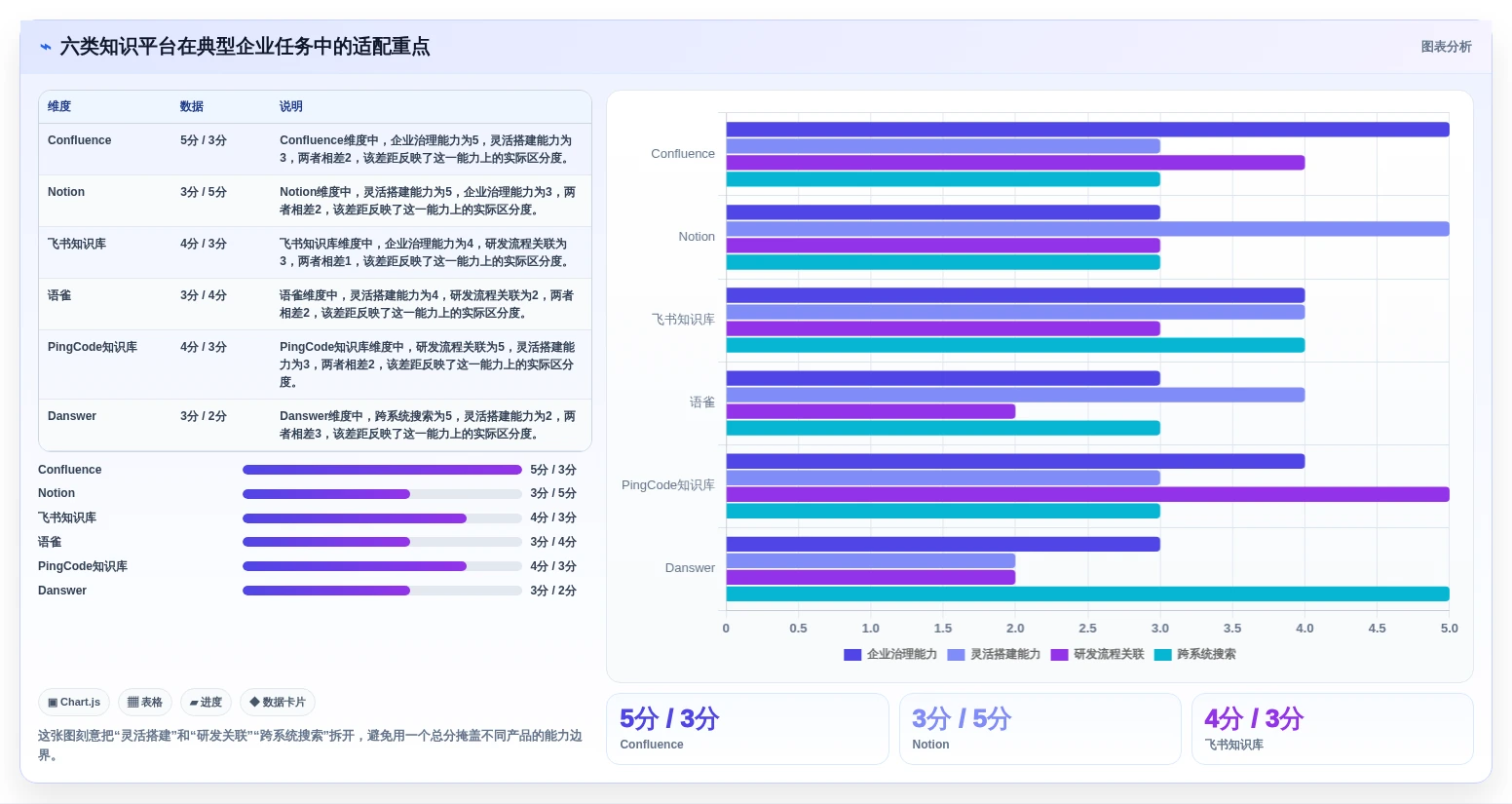The height and width of the screenshot is (804, 1512).
Task: Click the PingCode知识库 y-axis label in chart
Action: point(668,485)
